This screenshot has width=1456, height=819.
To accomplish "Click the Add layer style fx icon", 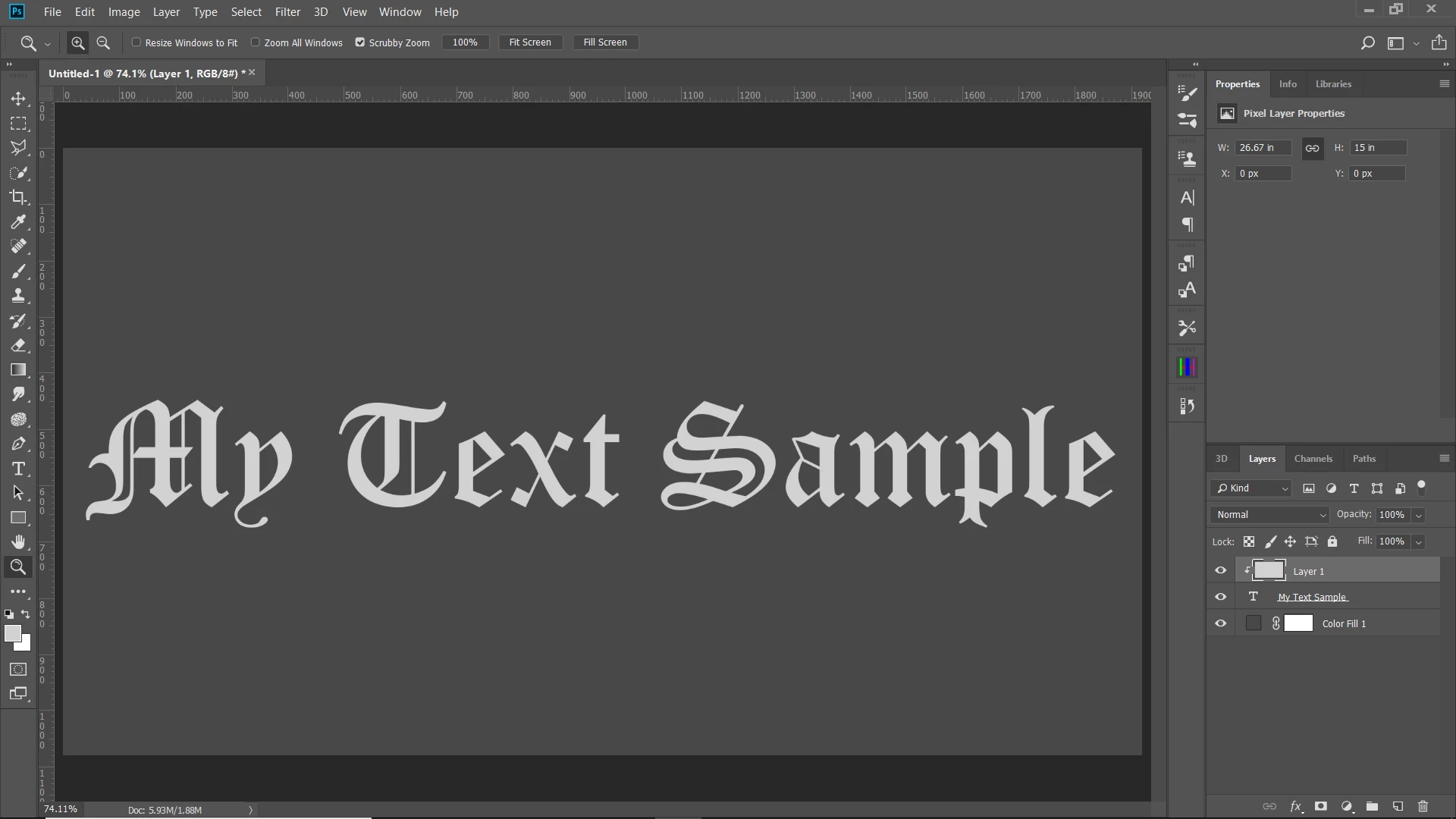I will pos(1296,806).
